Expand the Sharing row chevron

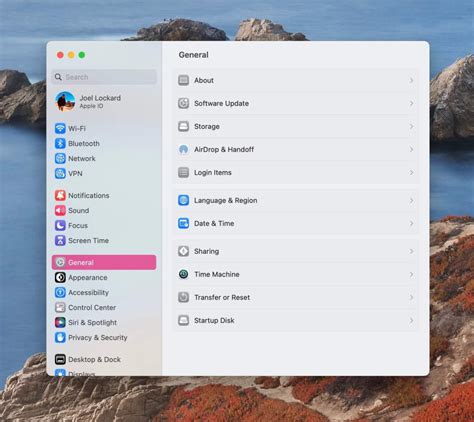pyautogui.click(x=411, y=251)
